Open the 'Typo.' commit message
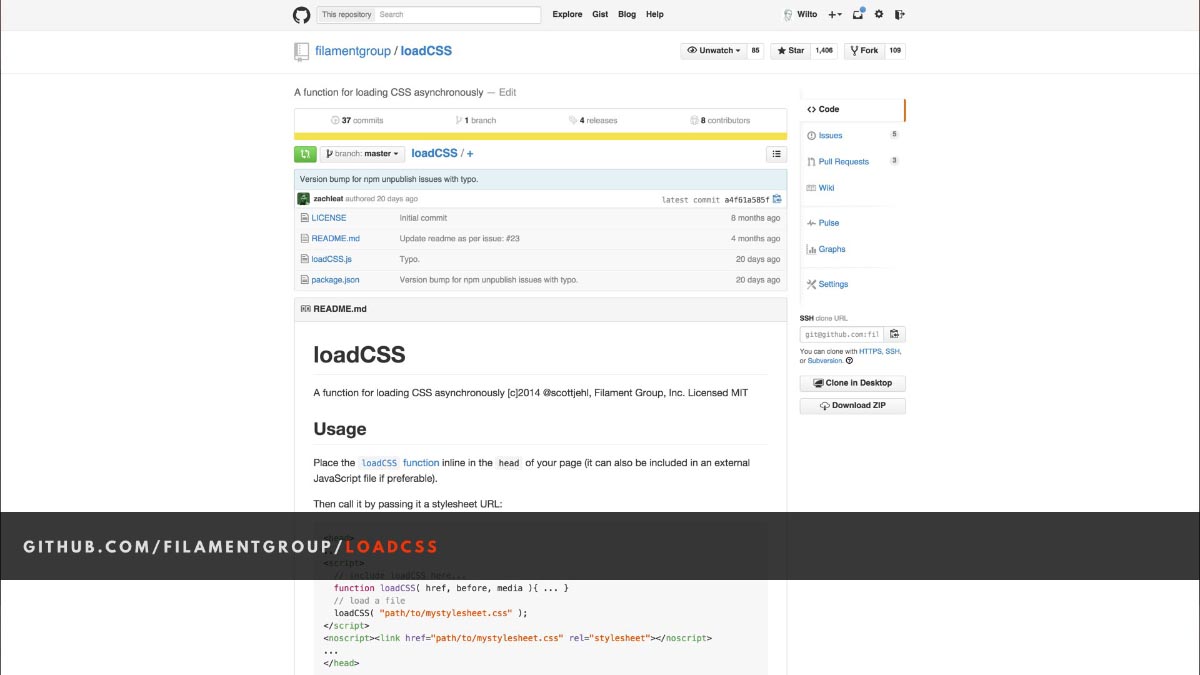Image resolution: width=1200 pixels, height=675 pixels. click(x=410, y=259)
